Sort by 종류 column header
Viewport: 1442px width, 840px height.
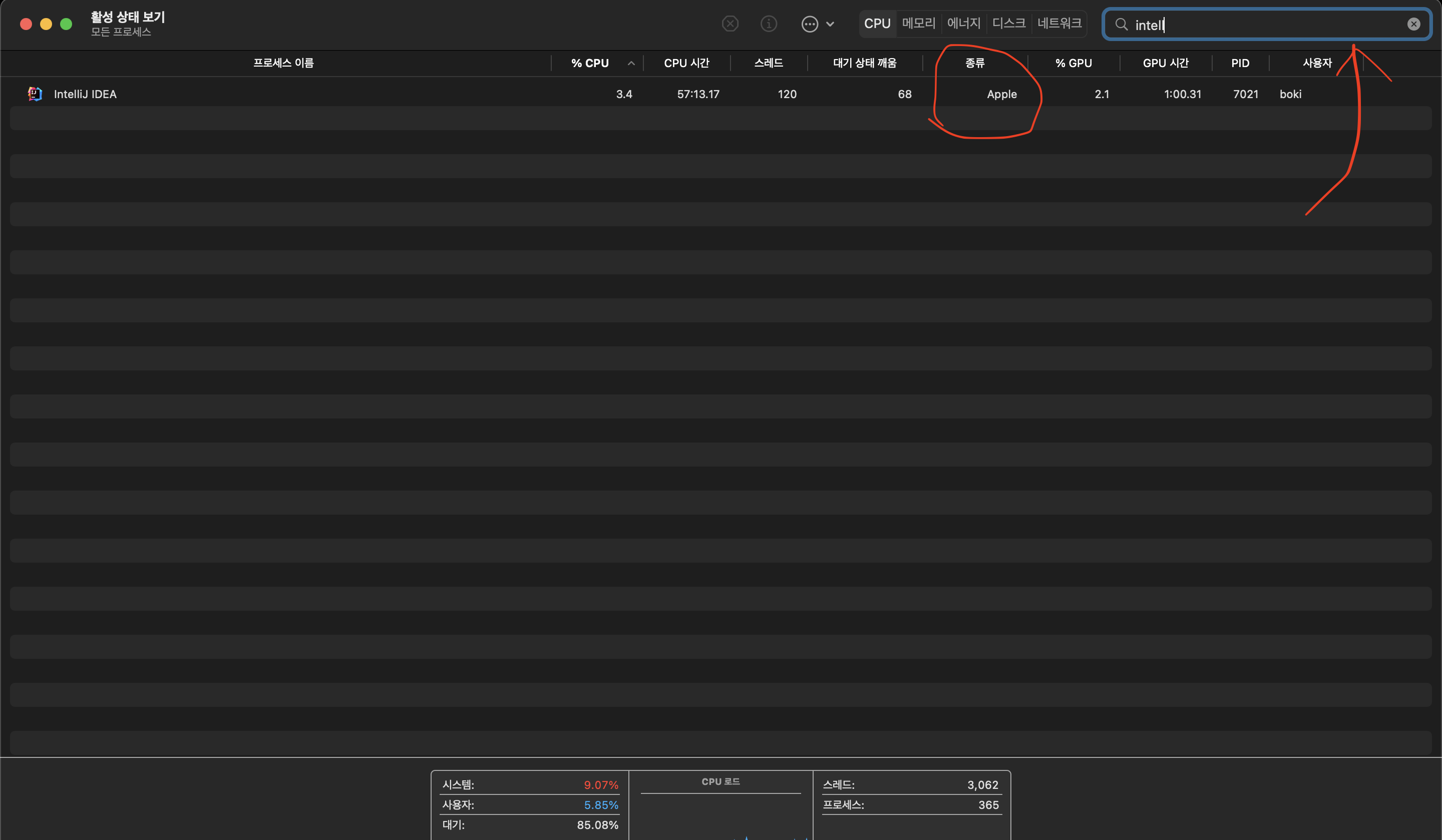(x=974, y=63)
